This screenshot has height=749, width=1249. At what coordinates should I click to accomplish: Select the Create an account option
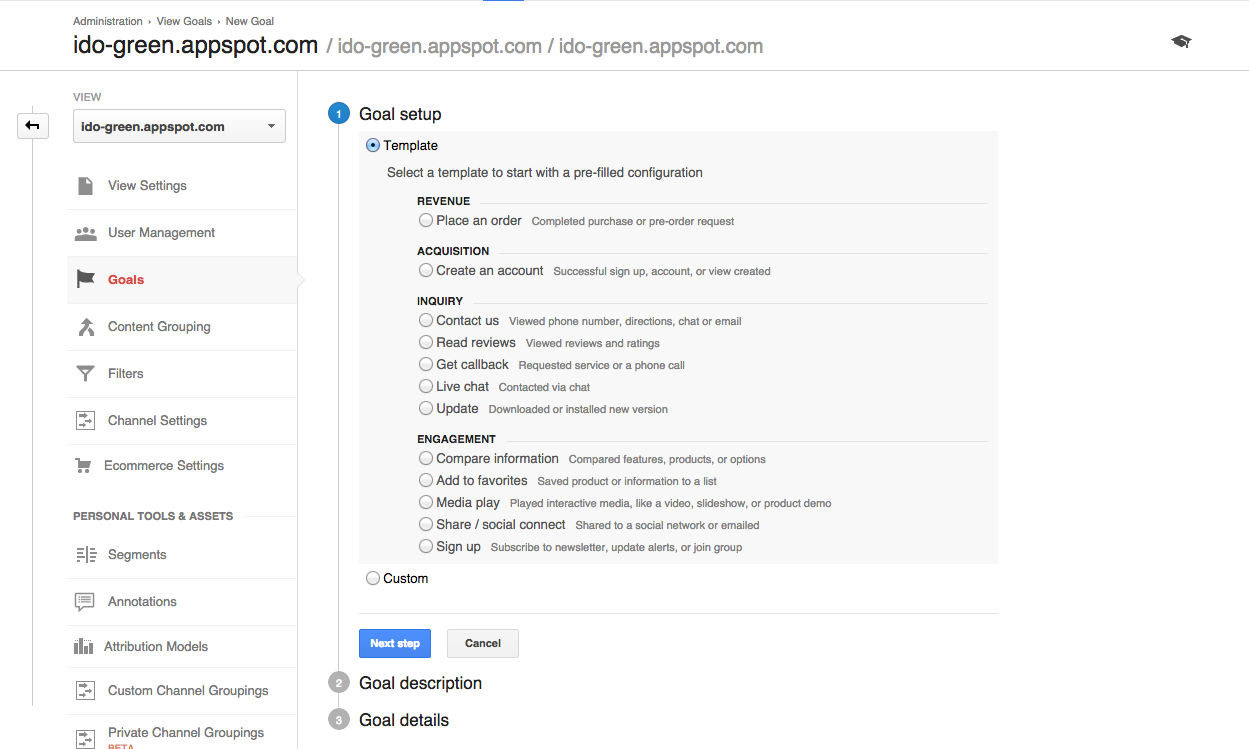426,270
